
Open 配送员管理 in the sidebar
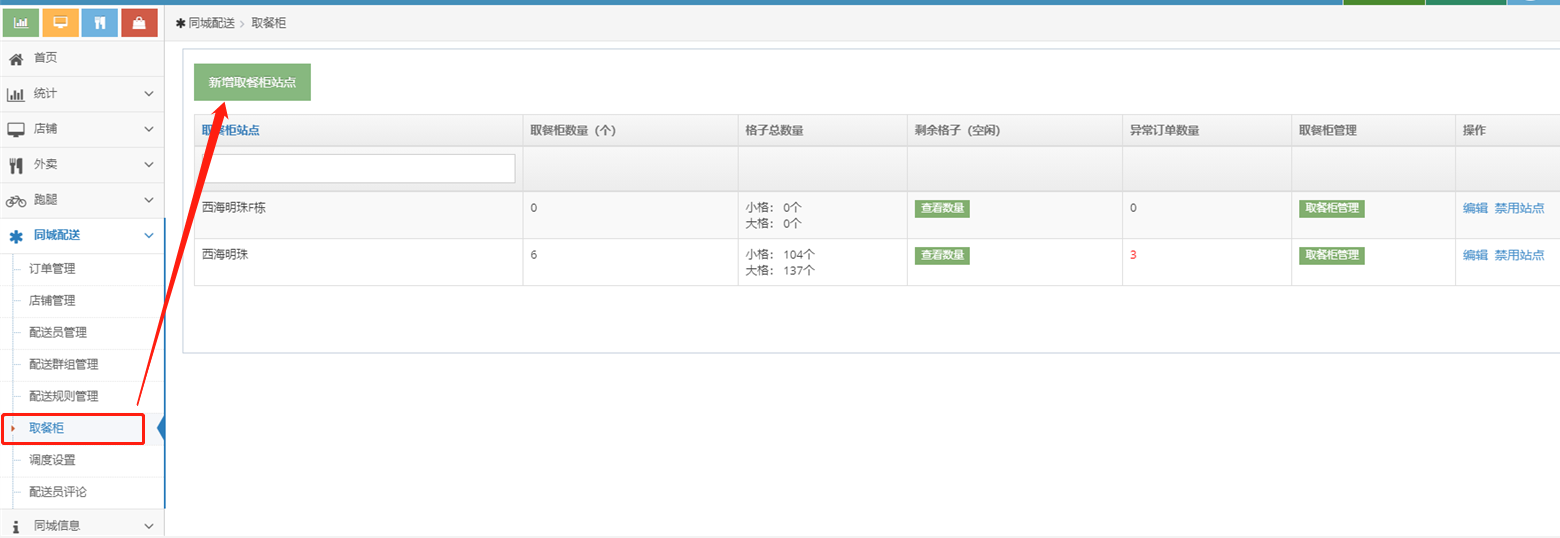[58, 333]
